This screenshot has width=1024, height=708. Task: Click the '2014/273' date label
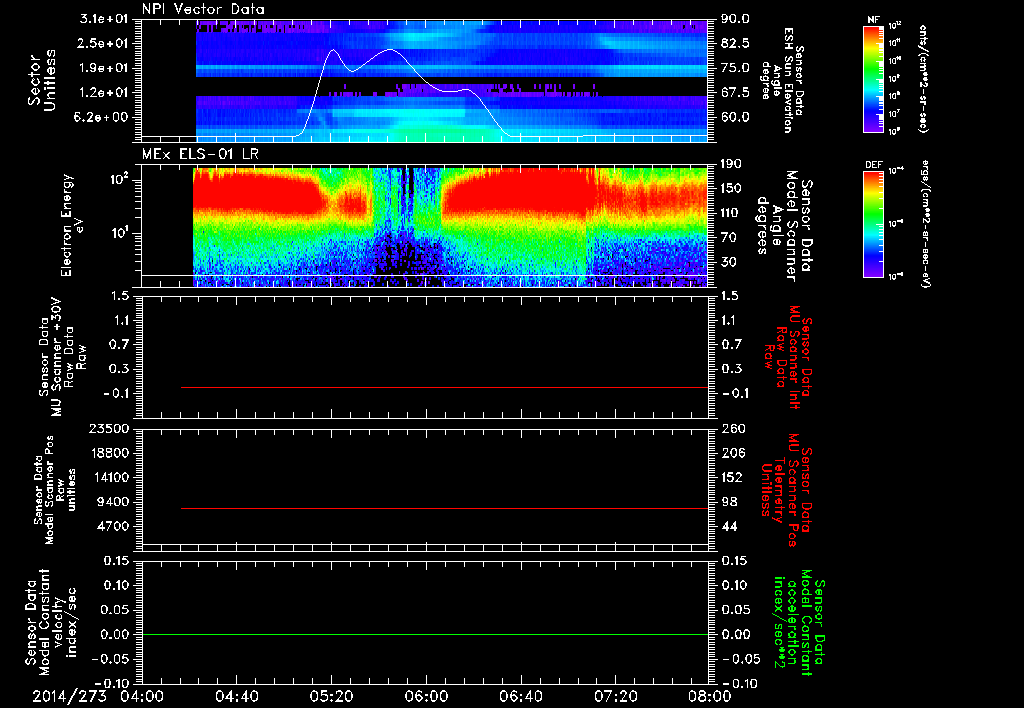70,696
